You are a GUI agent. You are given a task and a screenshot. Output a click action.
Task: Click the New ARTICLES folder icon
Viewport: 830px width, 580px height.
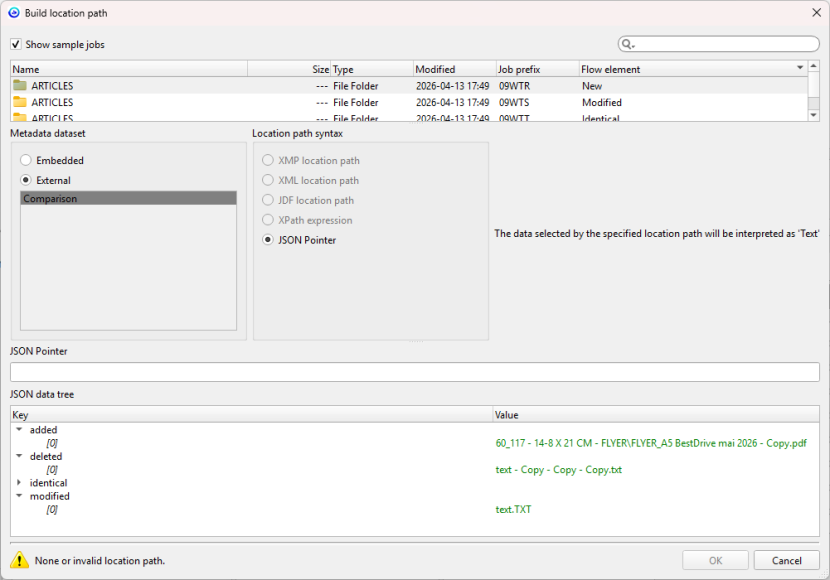pos(20,86)
